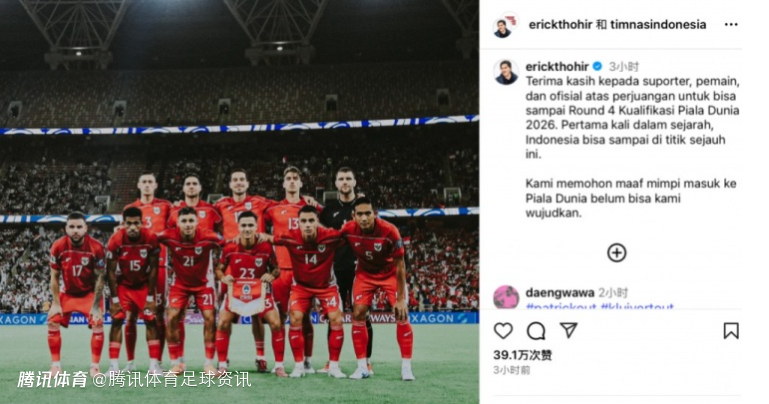The width and height of the screenshot is (769, 404).
Task: Click the #patrickout hashtag
Action: point(561,306)
